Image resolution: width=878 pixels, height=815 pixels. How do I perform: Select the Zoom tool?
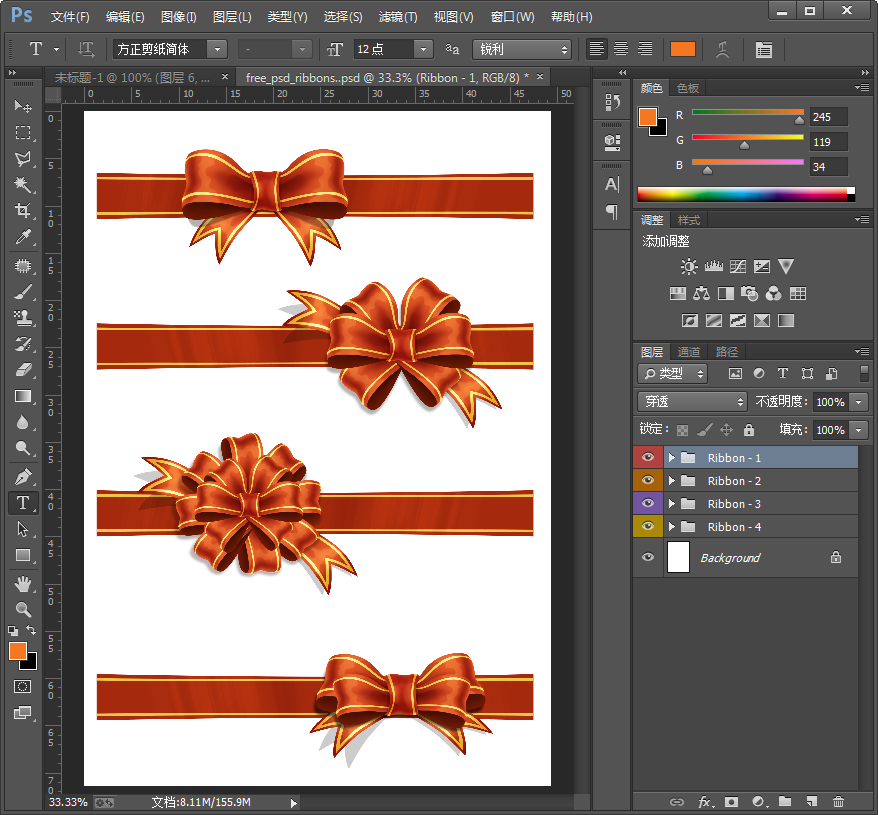coord(22,609)
